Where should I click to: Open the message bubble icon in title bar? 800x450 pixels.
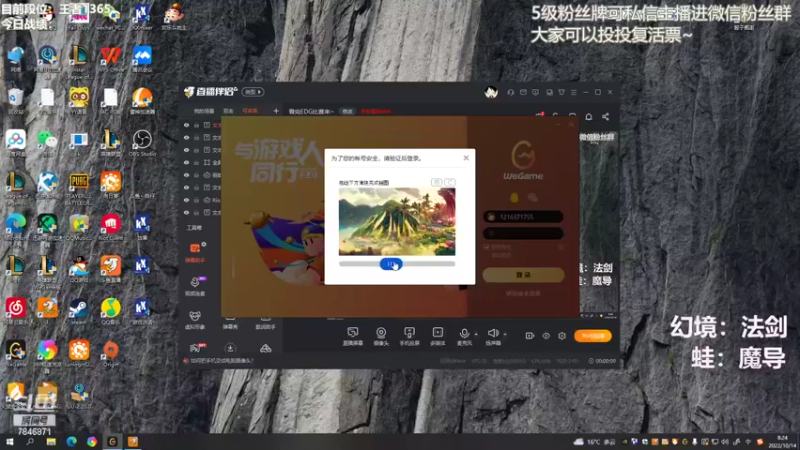coord(535,92)
